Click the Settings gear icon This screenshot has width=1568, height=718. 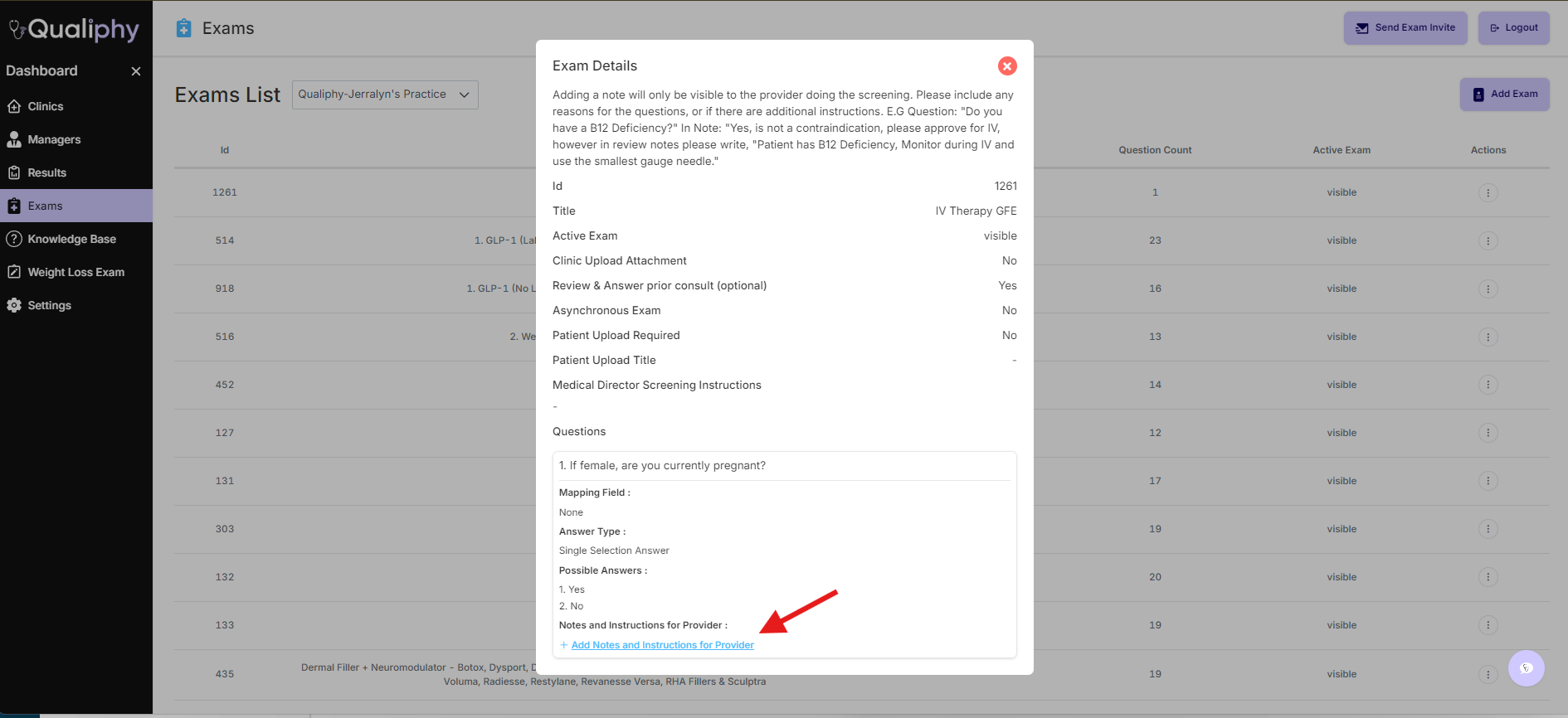tap(14, 305)
